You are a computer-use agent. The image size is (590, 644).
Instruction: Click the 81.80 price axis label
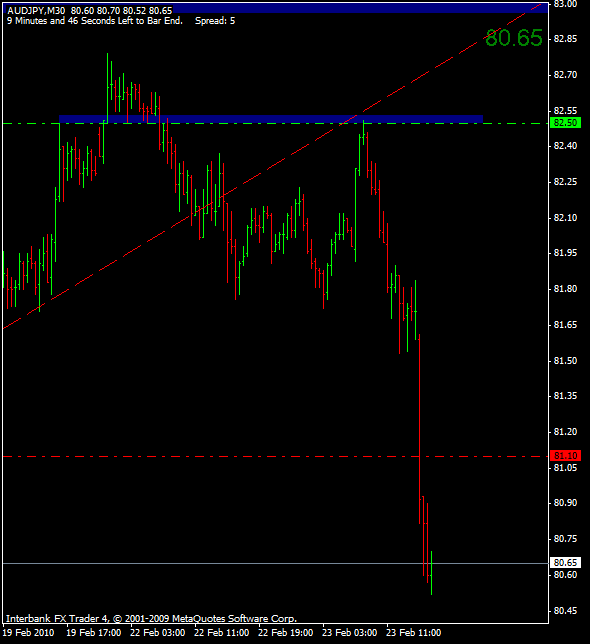565,289
